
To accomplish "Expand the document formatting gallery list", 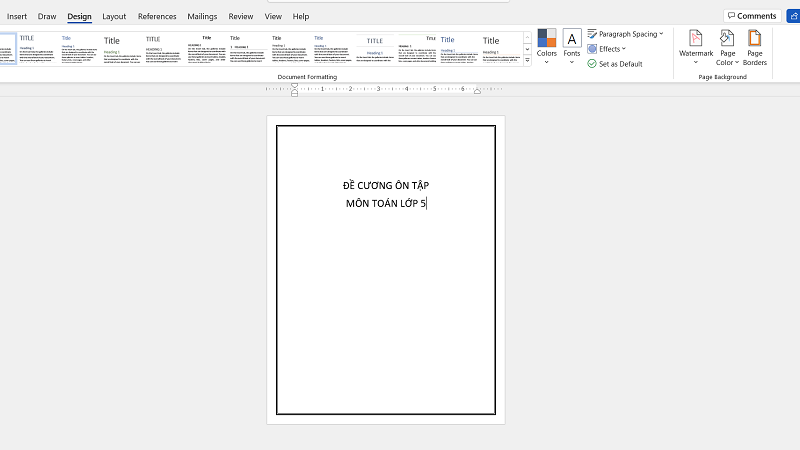I will [528, 62].
